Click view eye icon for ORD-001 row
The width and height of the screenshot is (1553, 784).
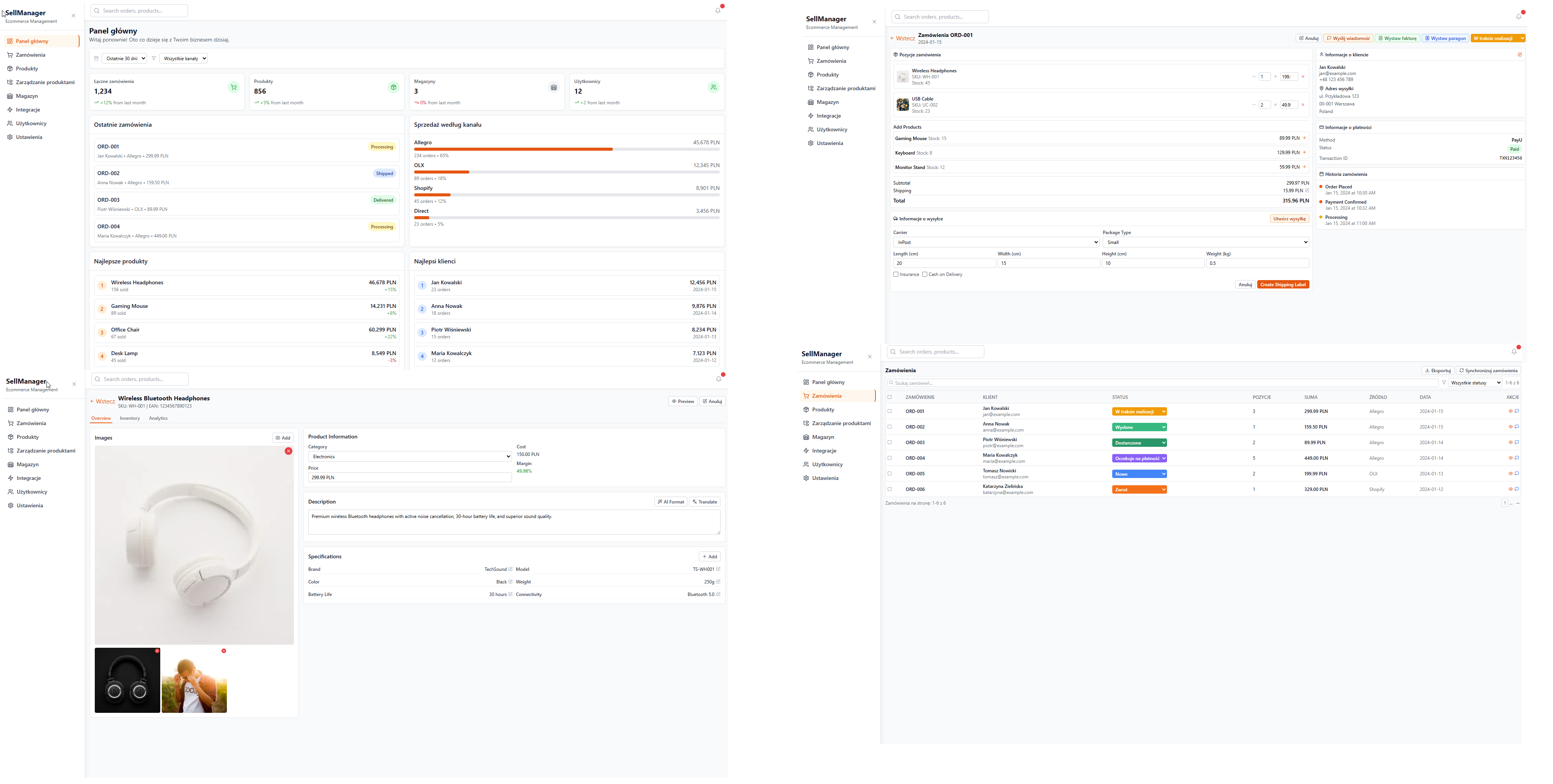click(1510, 411)
